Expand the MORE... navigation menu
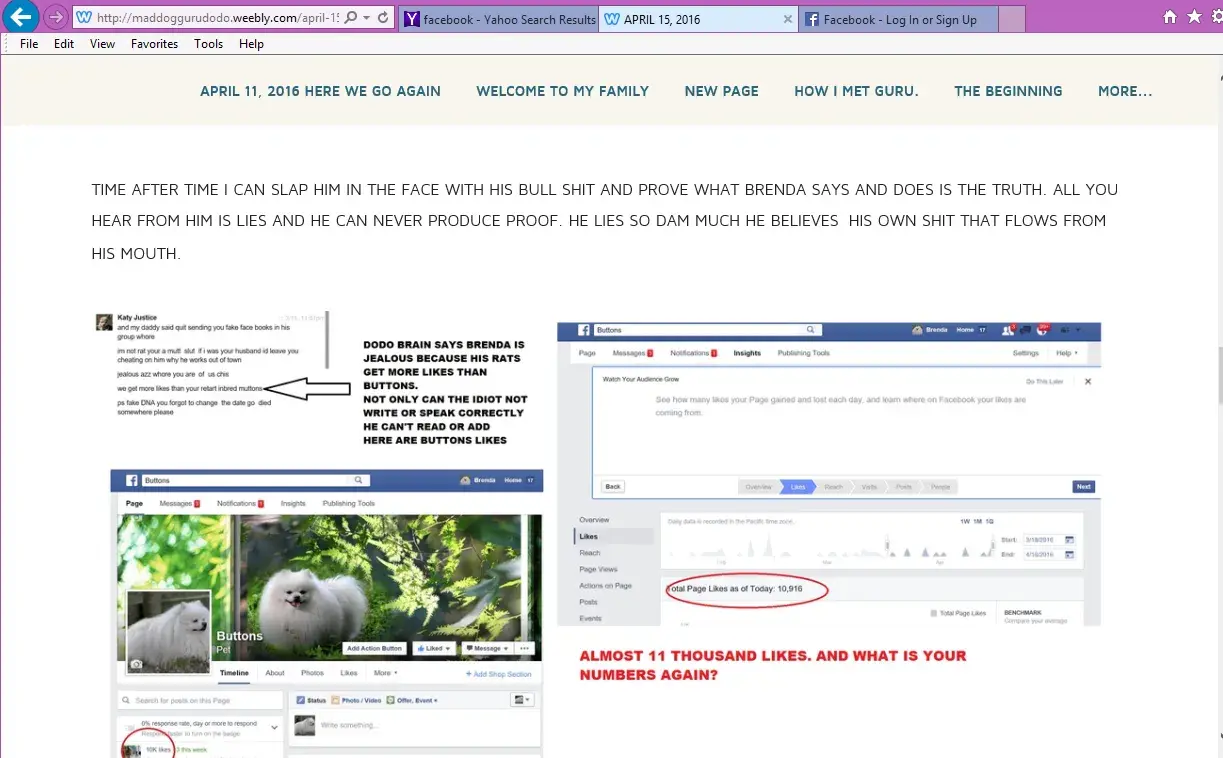 click(1125, 91)
